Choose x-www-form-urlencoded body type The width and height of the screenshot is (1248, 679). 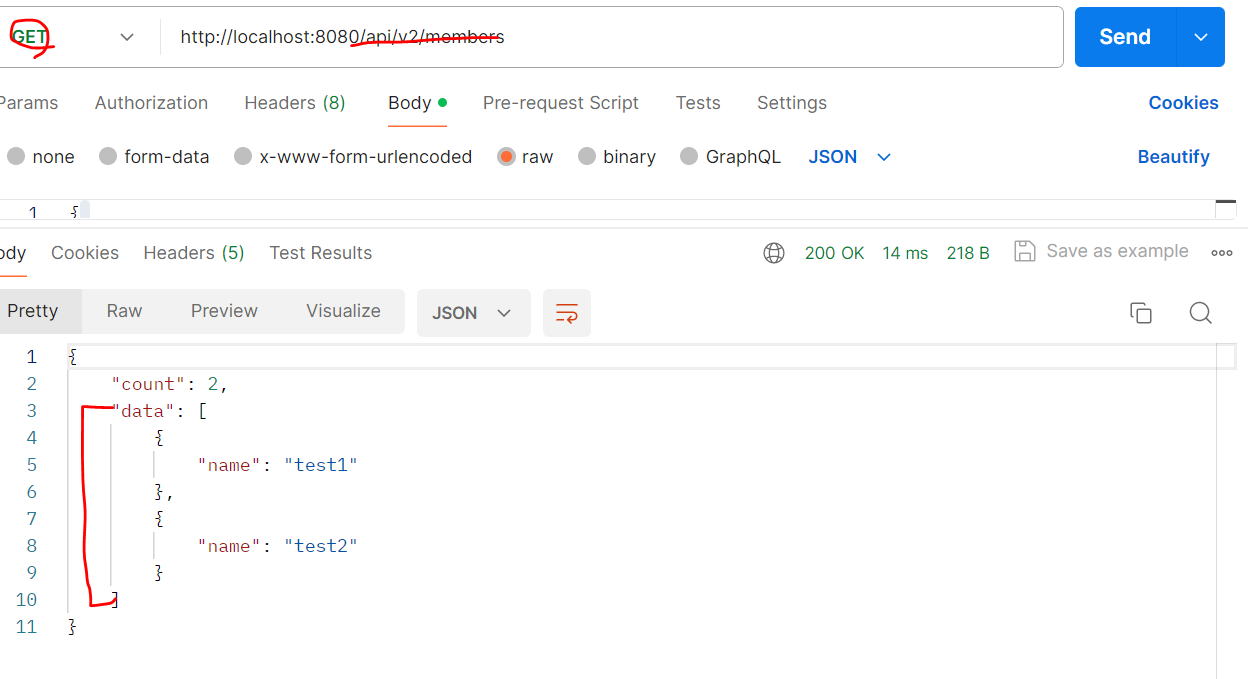point(243,157)
